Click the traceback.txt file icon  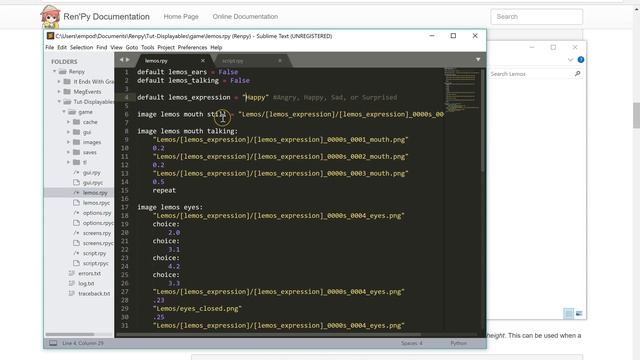point(71,293)
